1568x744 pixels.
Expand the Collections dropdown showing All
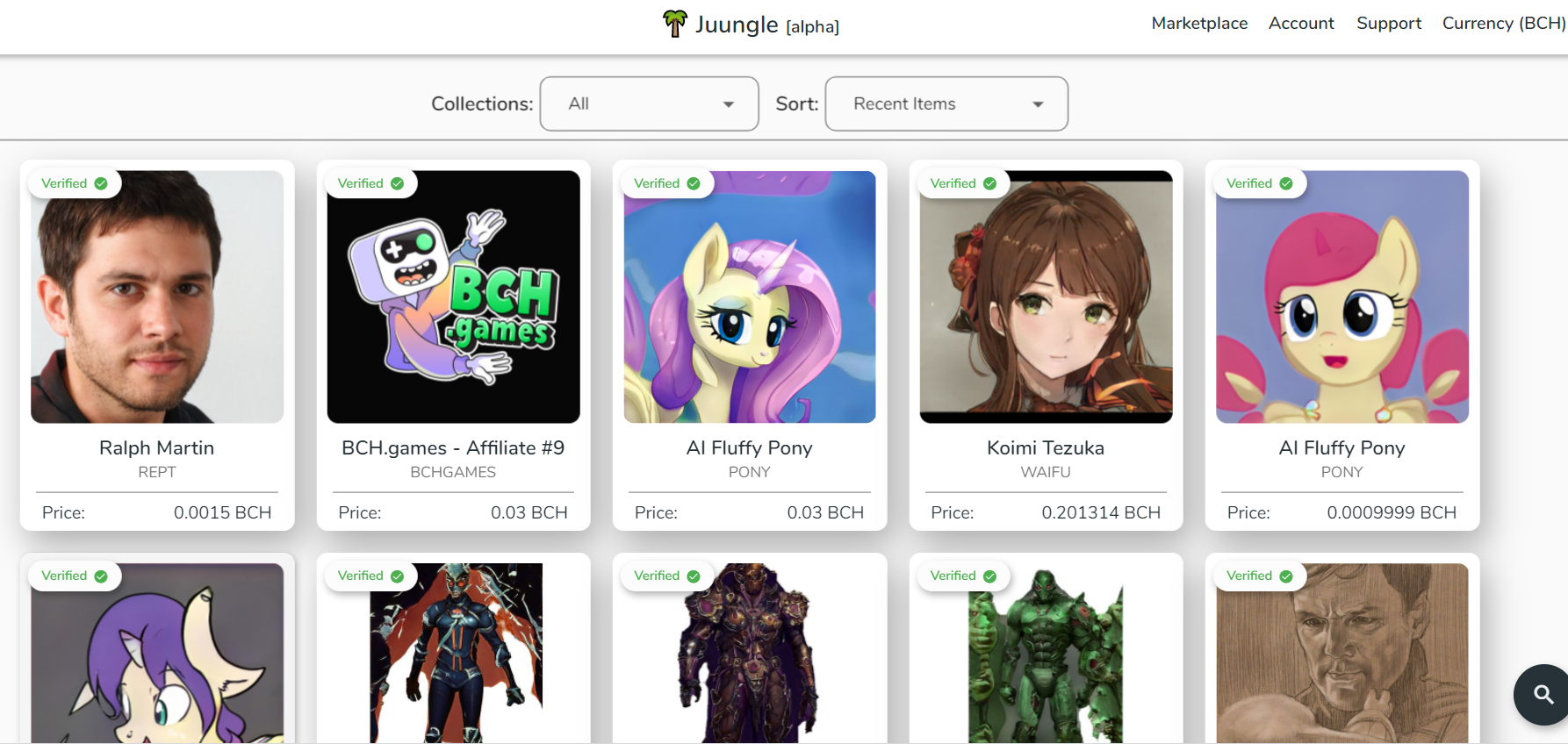[x=650, y=104]
